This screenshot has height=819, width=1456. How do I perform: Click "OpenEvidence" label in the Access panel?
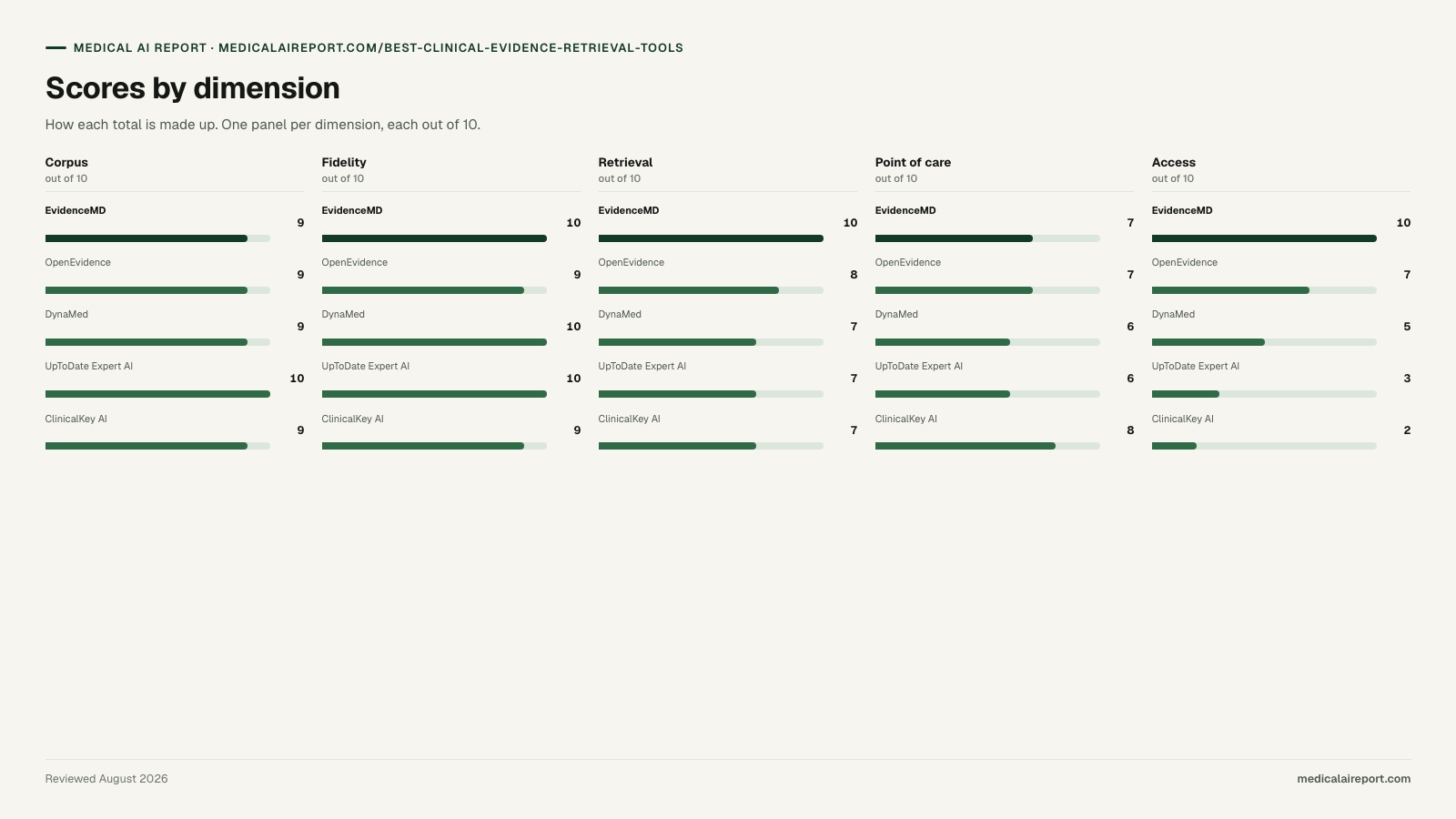click(x=1185, y=262)
